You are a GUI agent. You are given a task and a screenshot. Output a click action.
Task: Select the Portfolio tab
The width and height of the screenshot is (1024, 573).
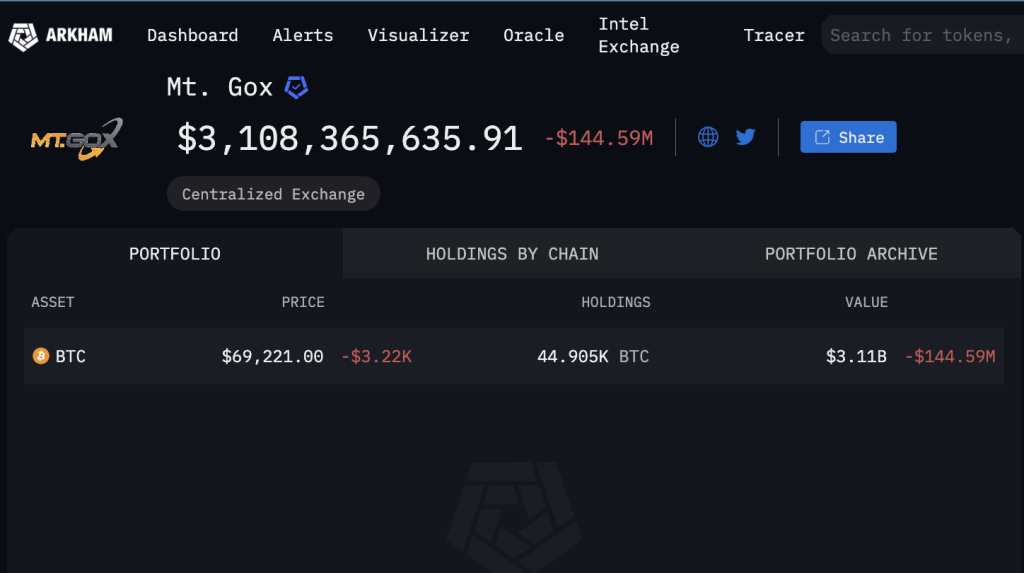[x=175, y=254]
